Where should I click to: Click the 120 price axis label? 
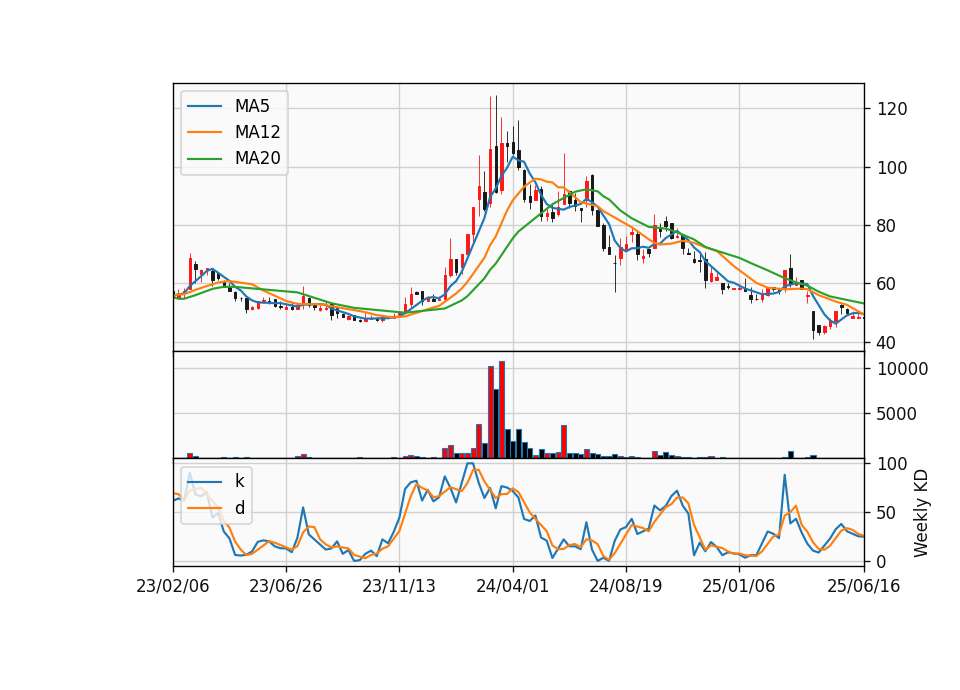[x=892, y=109]
